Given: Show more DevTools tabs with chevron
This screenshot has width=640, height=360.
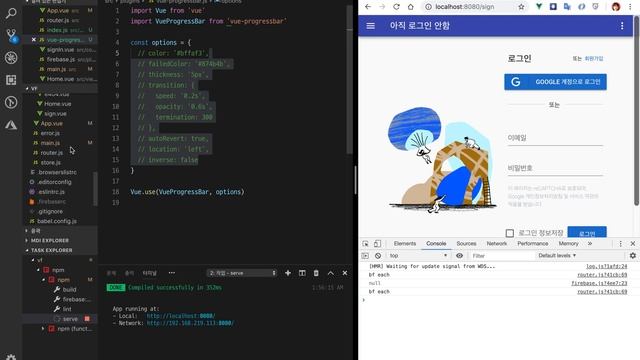Looking at the screenshot, I should [x=590, y=244].
